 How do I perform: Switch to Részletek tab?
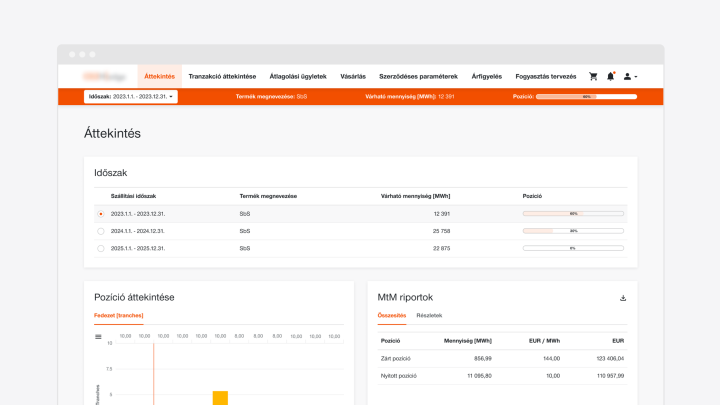[x=429, y=315]
